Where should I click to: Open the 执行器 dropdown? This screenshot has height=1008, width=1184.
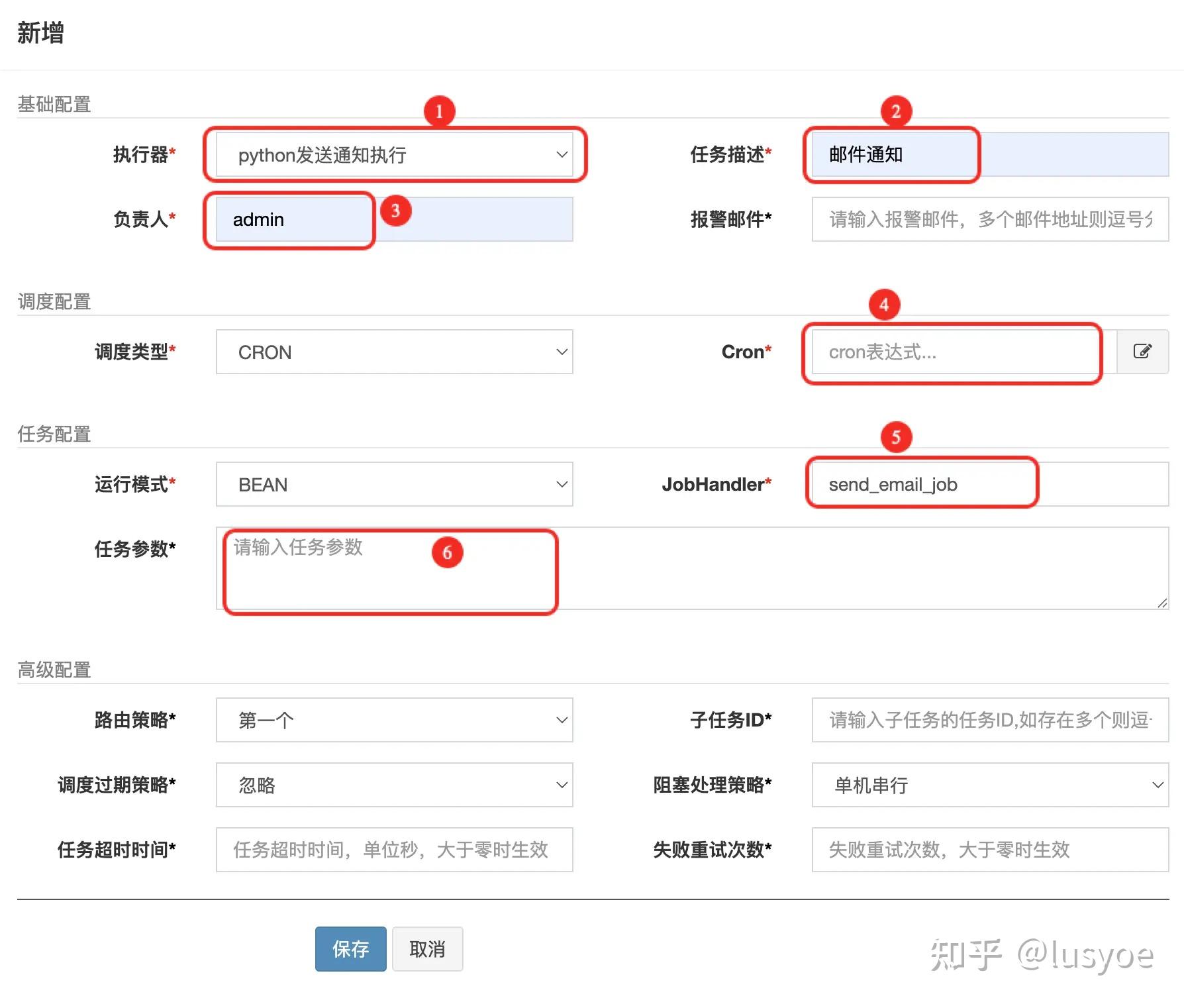(394, 154)
